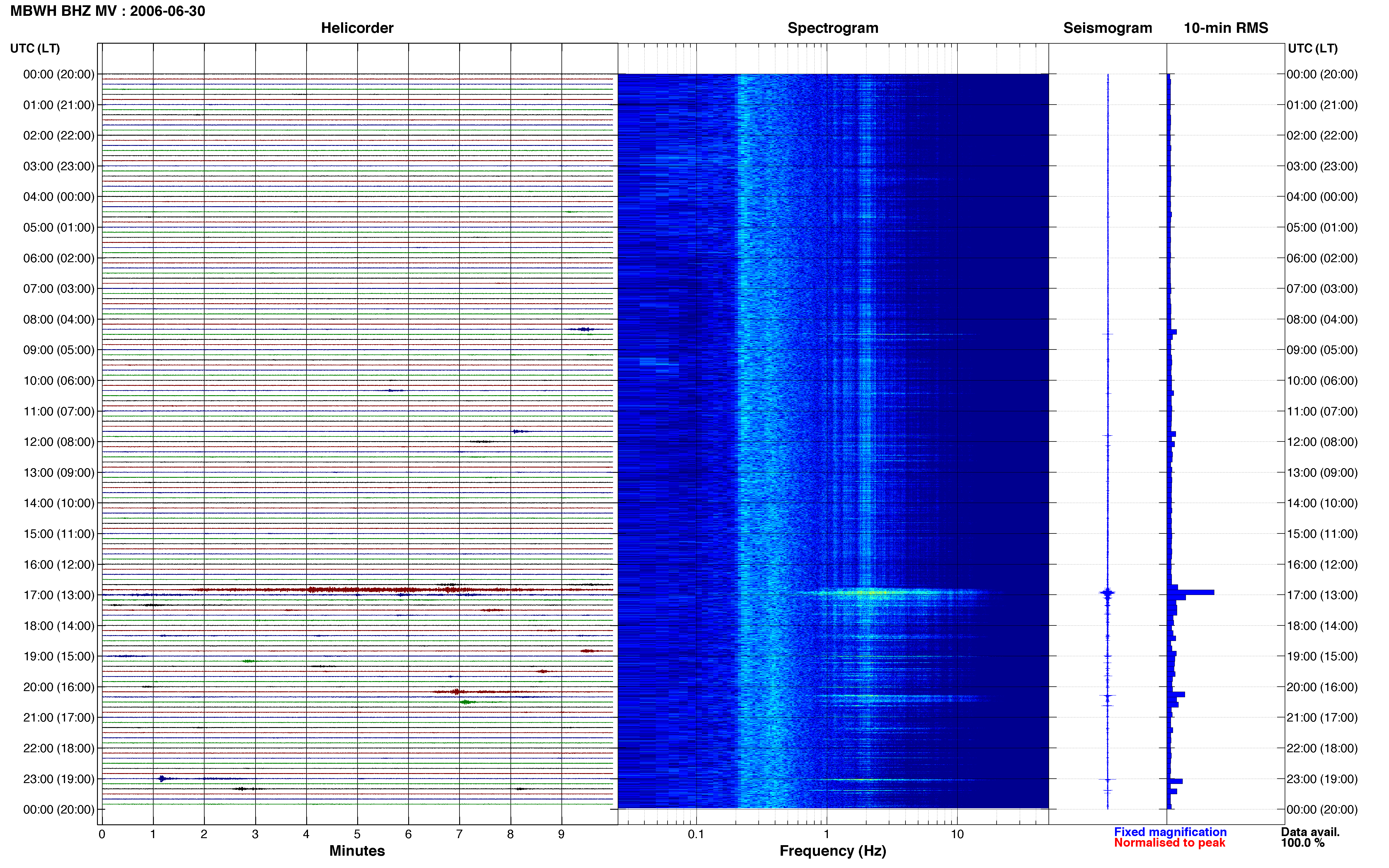Select the 'Spectrogram' panel heading

tap(833, 28)
